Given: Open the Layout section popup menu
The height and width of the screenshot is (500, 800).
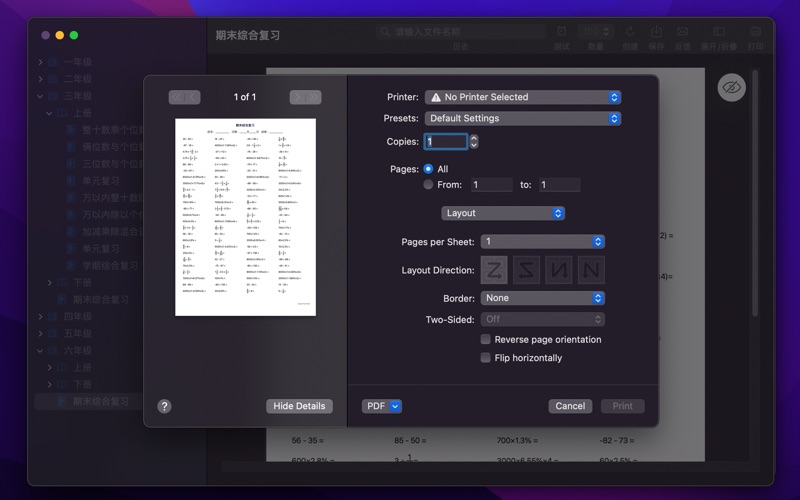Looking at the screenshot, I should click(x=503, y=213).
